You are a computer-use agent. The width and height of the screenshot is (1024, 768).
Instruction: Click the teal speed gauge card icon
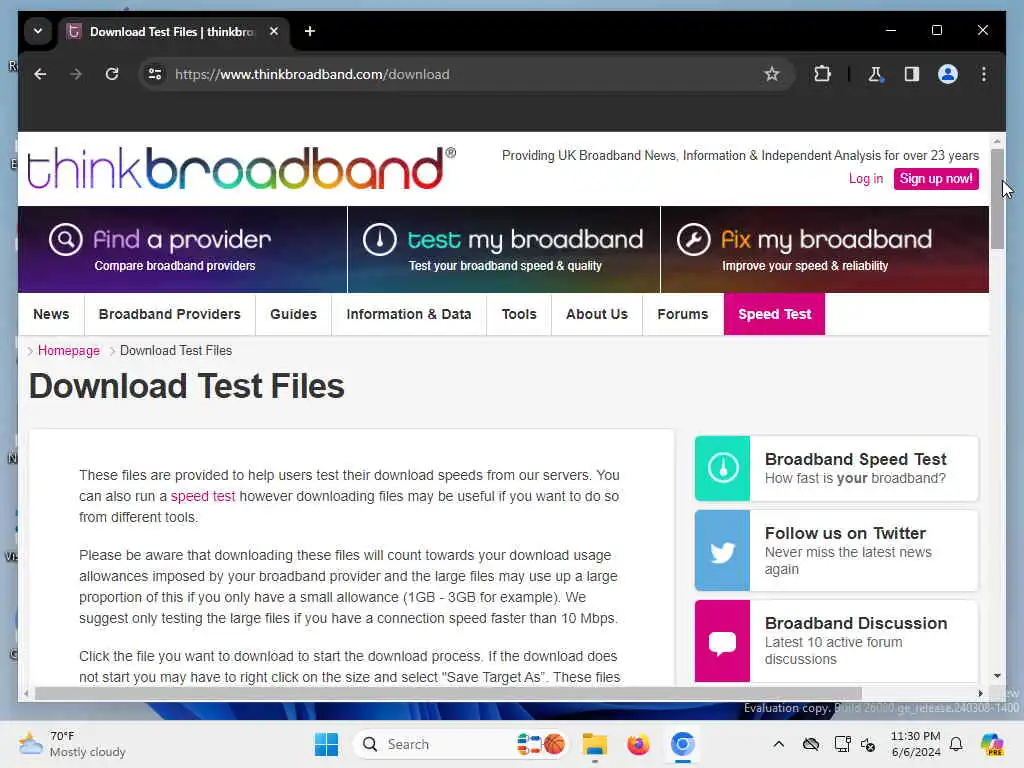pyautogui.click(x=722, y=468)
